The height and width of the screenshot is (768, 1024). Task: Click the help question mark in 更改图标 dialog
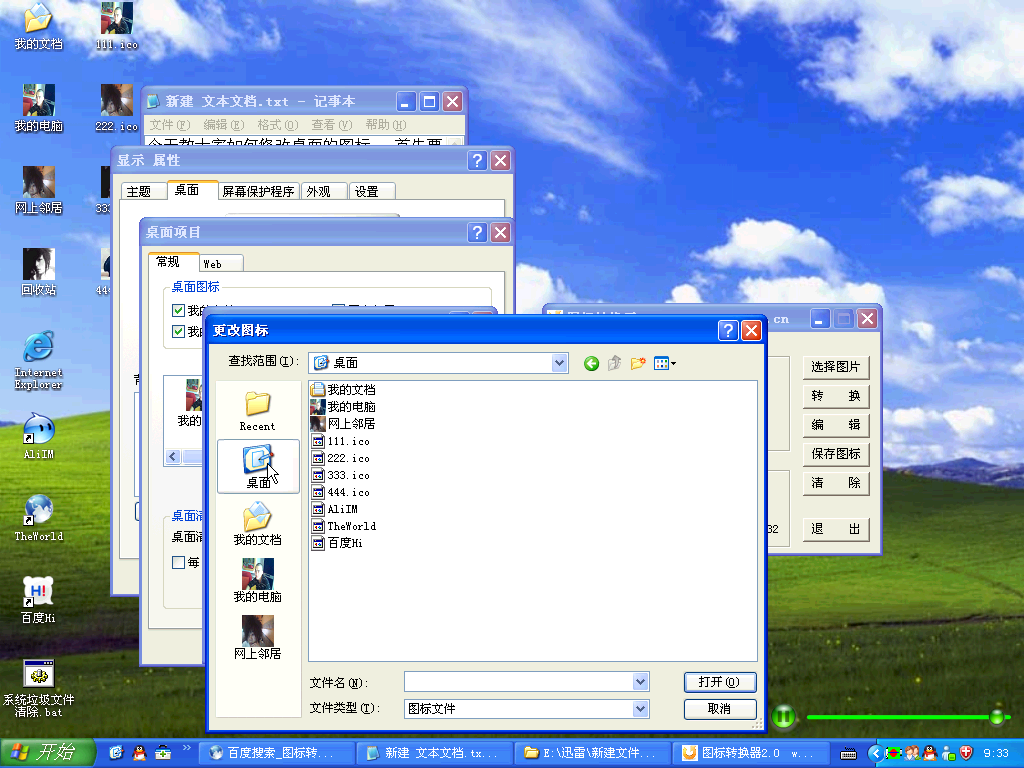coord(728,330)
